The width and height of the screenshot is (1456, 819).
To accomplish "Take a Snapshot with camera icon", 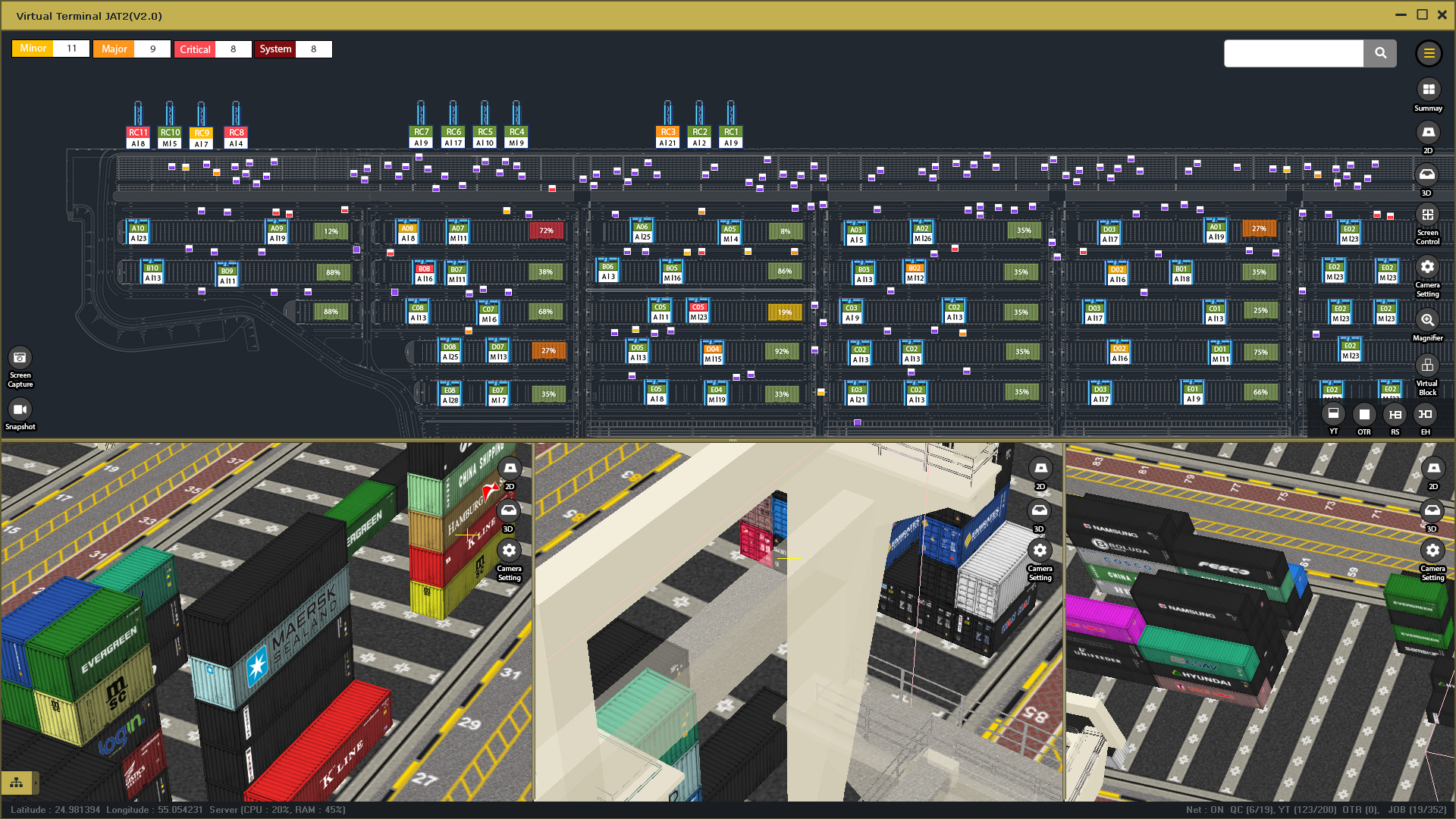I will click(x=20, y=410).
